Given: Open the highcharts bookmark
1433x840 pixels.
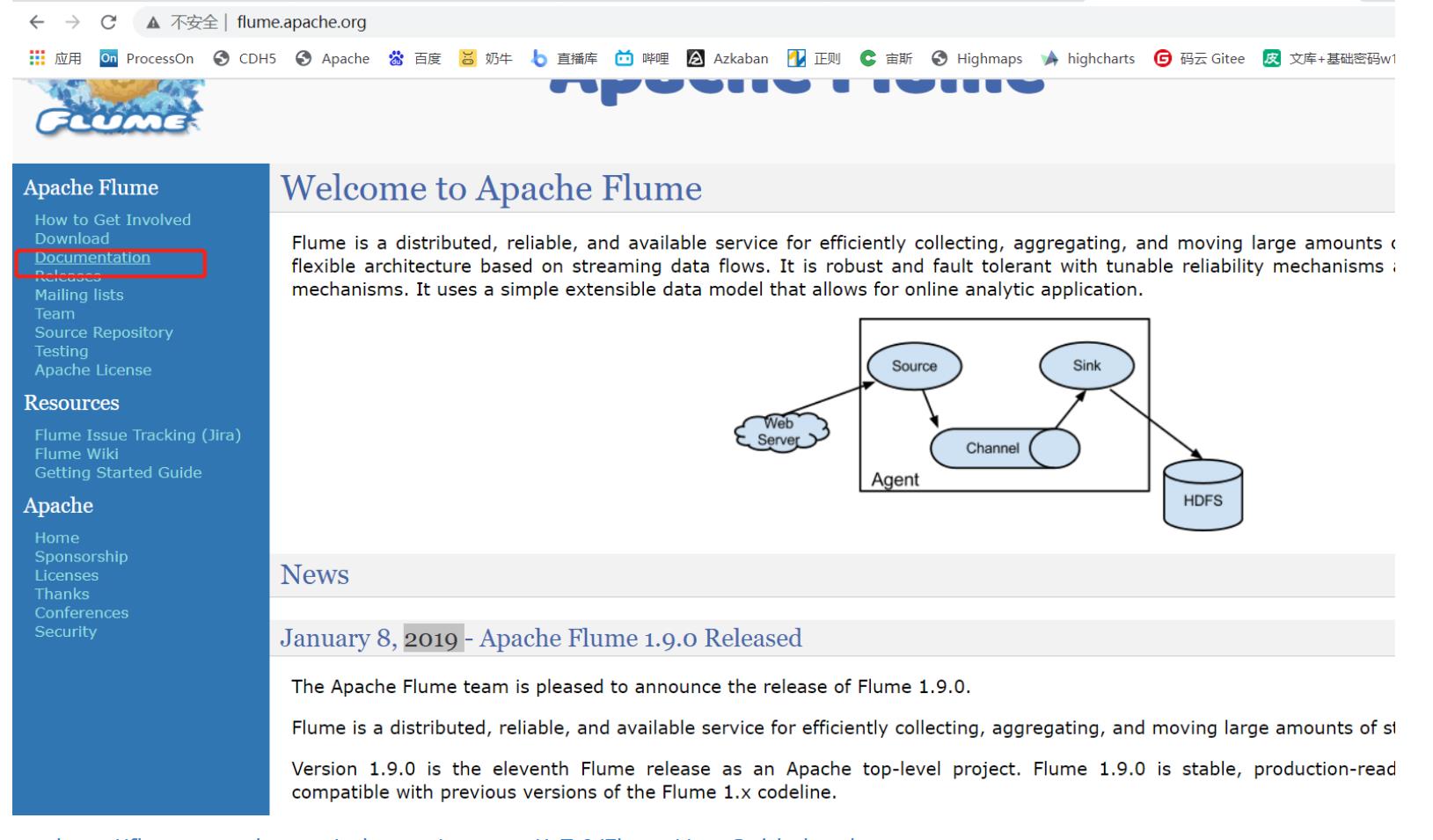Looking at the screenshot, I should pos(1088,58).
